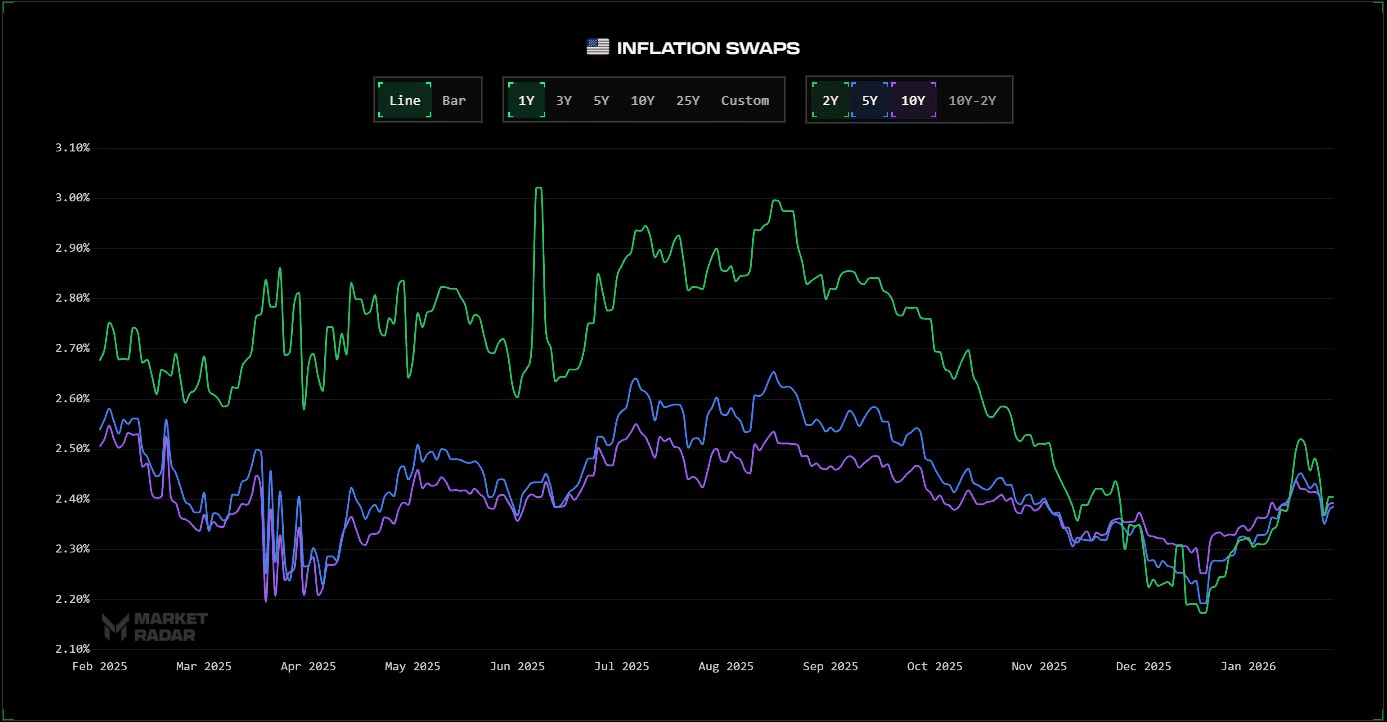
Task: Switch to the Bar chart type
Action: click(x=454, y=100)
